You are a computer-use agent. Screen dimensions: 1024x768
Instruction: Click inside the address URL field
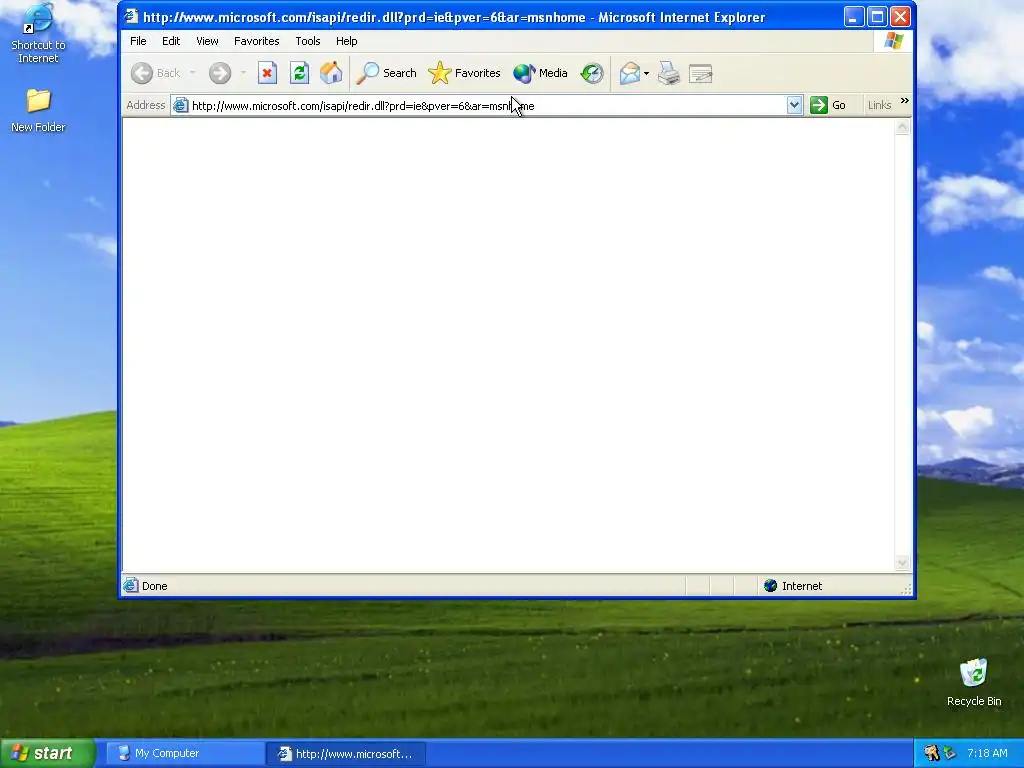click(487, 106)
